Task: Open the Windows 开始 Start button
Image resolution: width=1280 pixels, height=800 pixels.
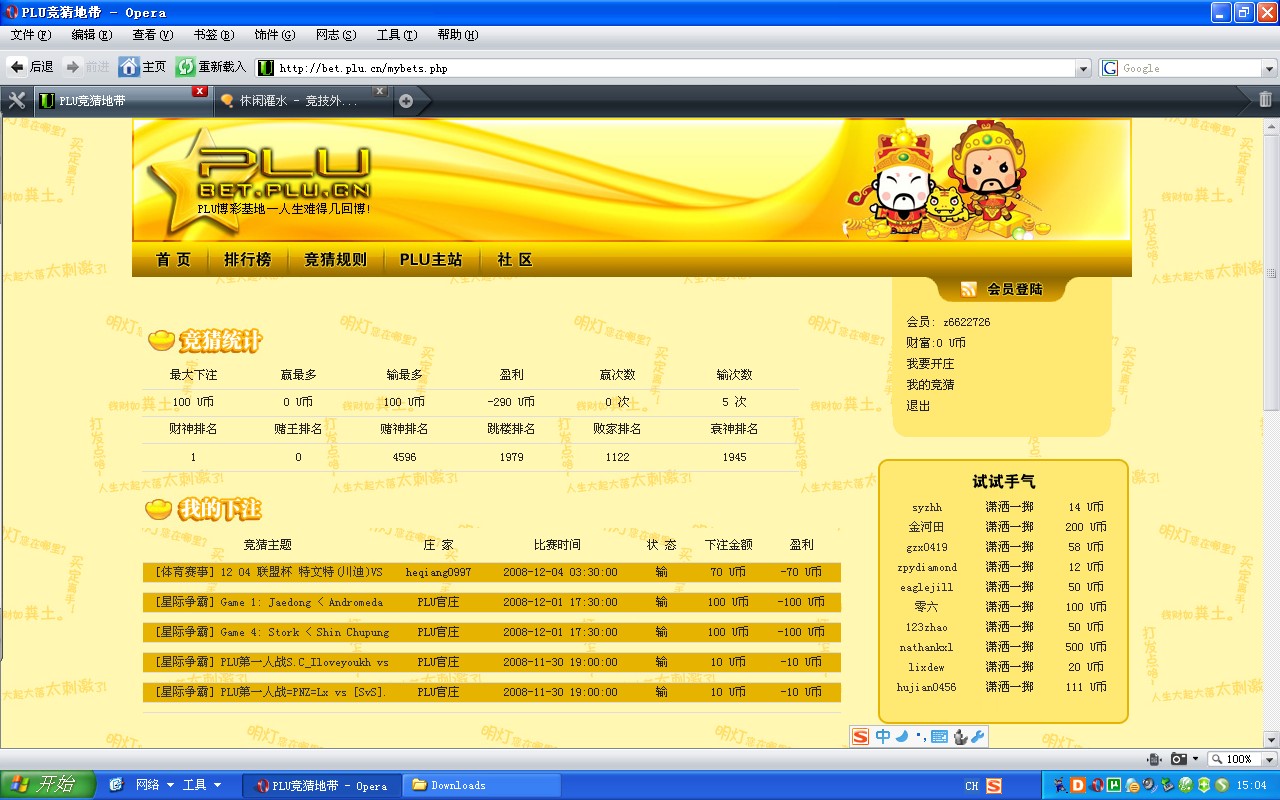Action: click(48, 785)
